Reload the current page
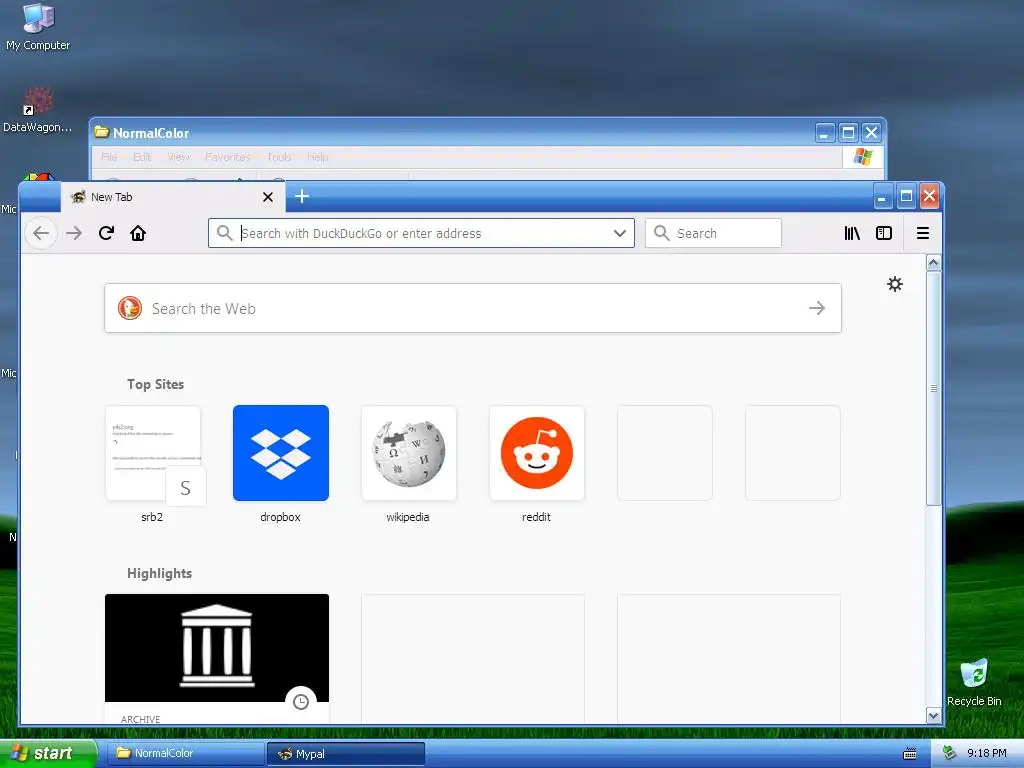Screen dimensions: 1024x768 tap(106, 233)
